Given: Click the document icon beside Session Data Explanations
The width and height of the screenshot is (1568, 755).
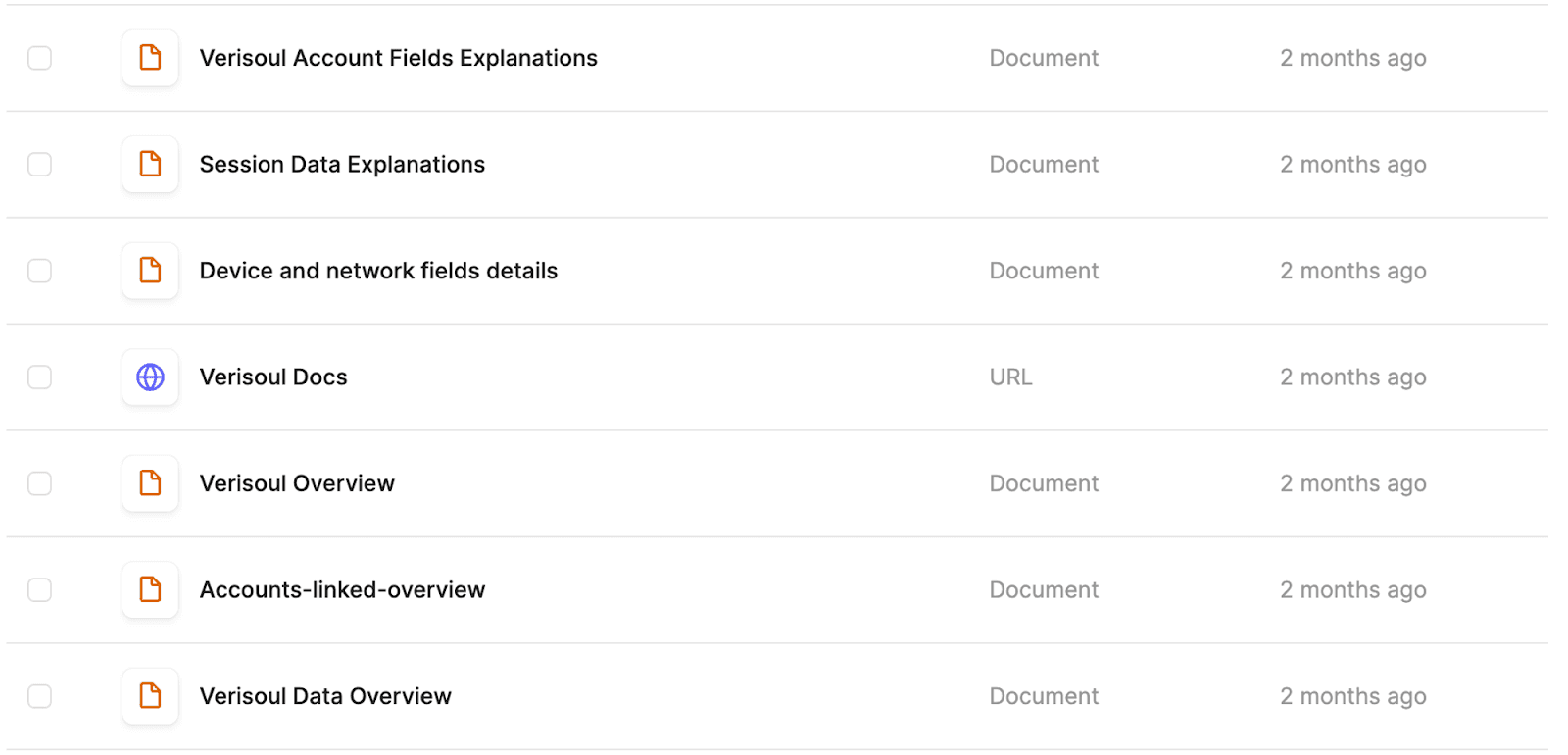Looking at the screenshot, I should pos(149,164).
